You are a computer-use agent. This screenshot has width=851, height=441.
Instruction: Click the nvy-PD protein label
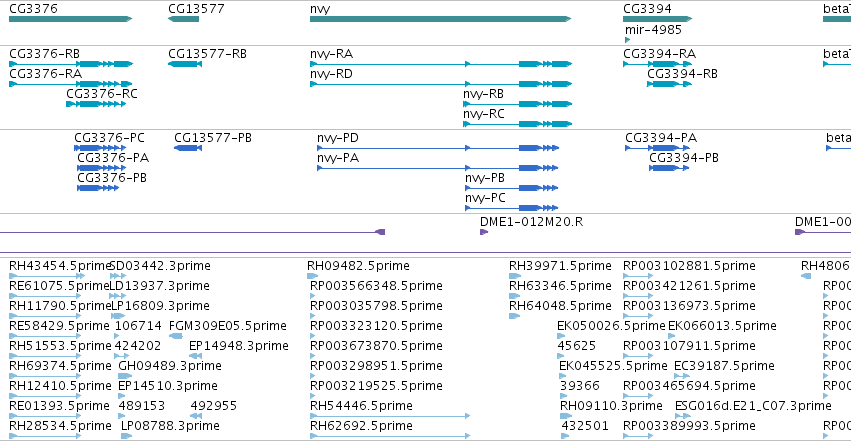pyautogui.click(x=338, y=138)
